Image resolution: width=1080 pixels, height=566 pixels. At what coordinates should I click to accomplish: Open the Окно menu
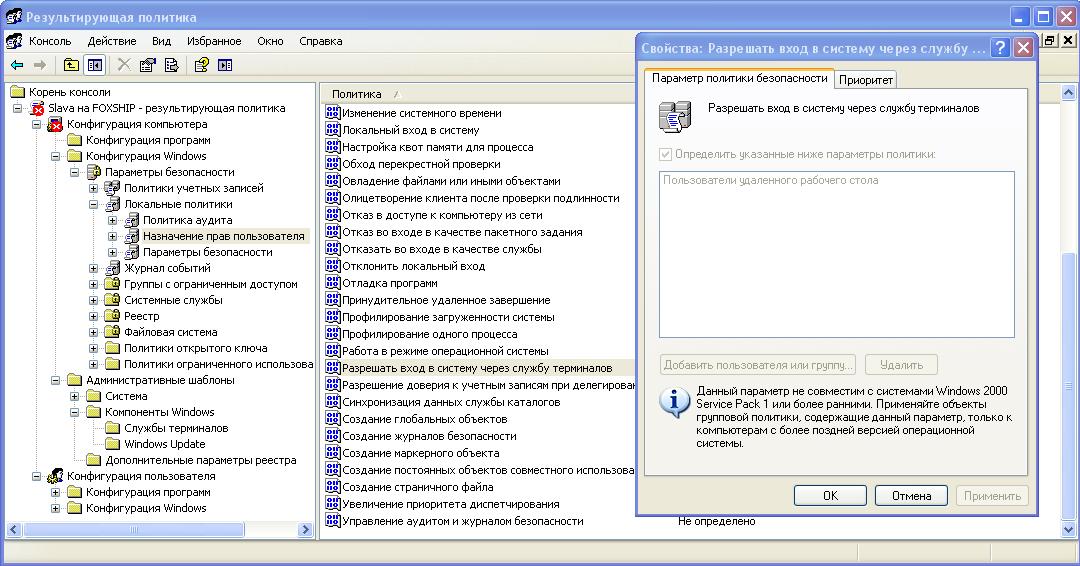271,41
